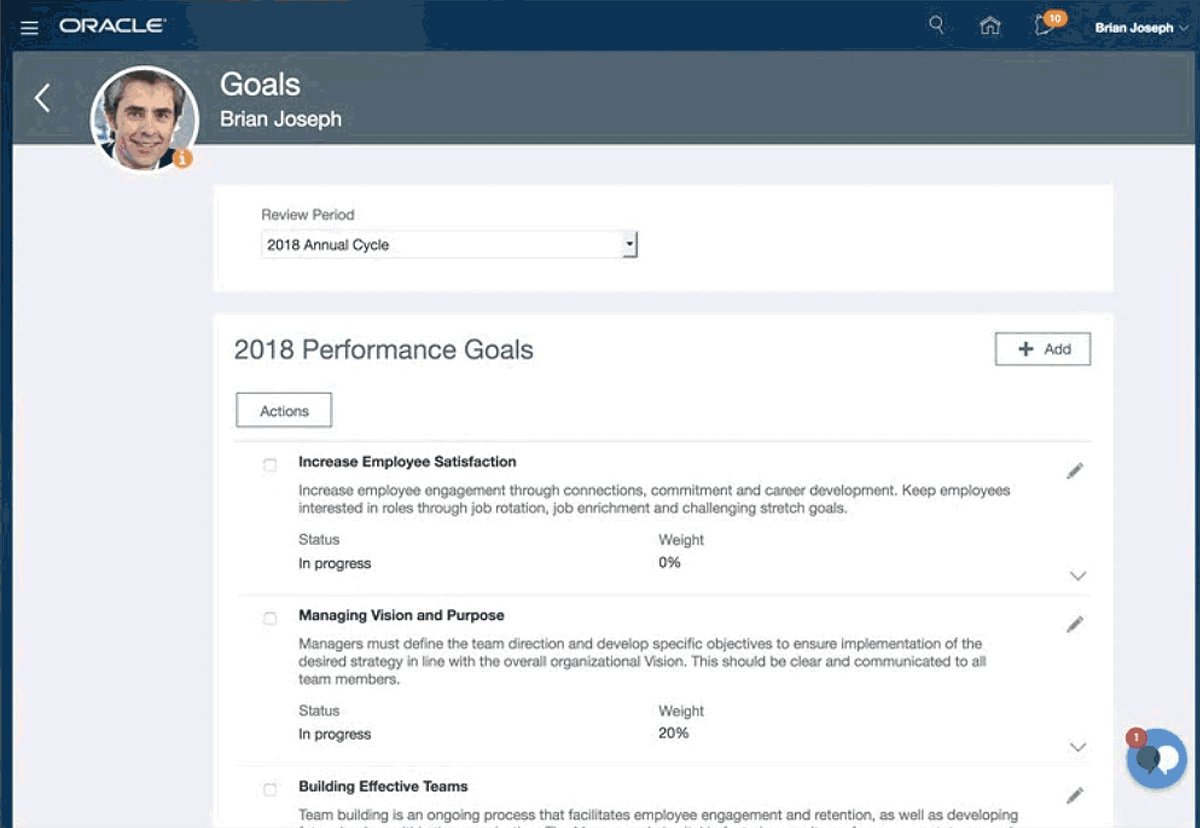
Task: Click the Add goal button
Action: 1043,349
